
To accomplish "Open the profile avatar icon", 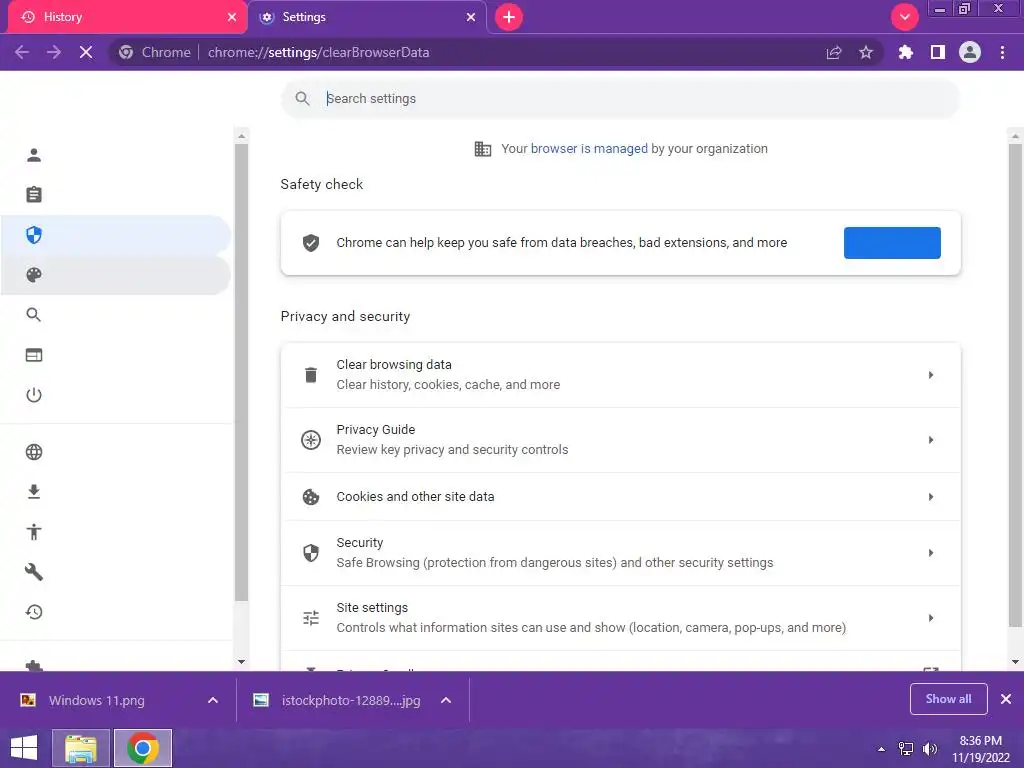I will click(970, 52).
